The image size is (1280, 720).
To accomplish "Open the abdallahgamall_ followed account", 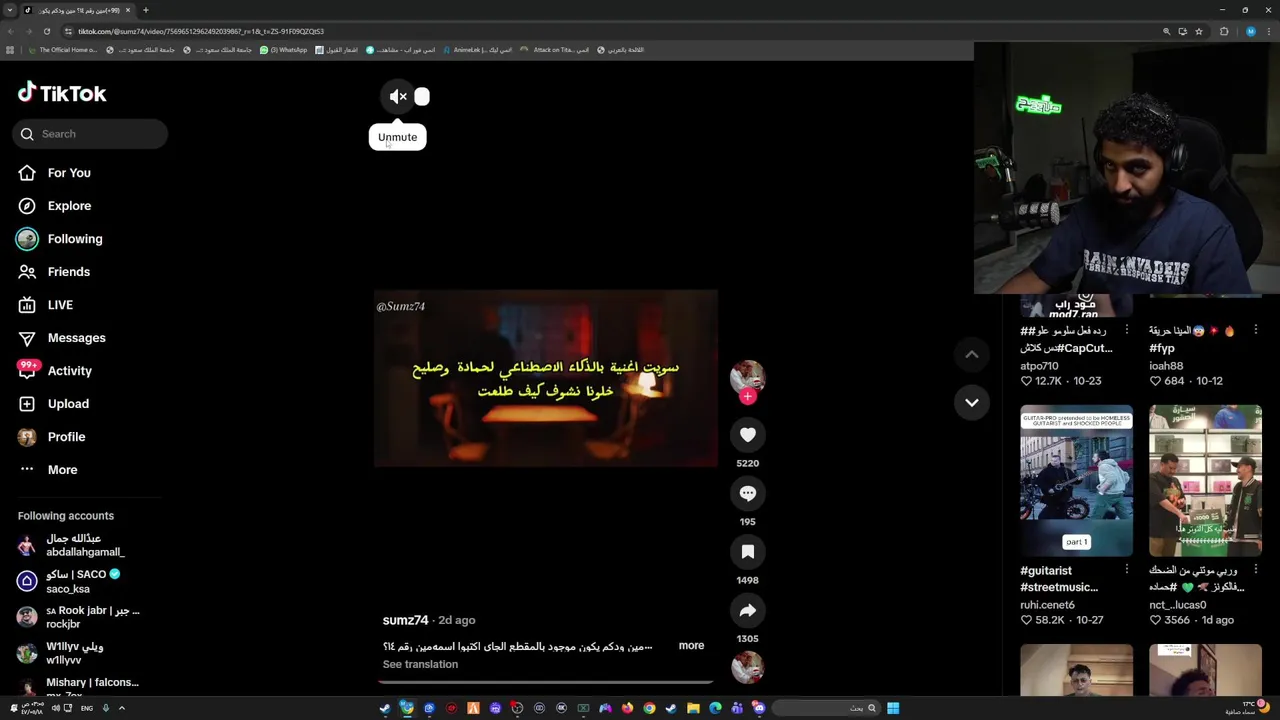I will (x=85, y=546).
